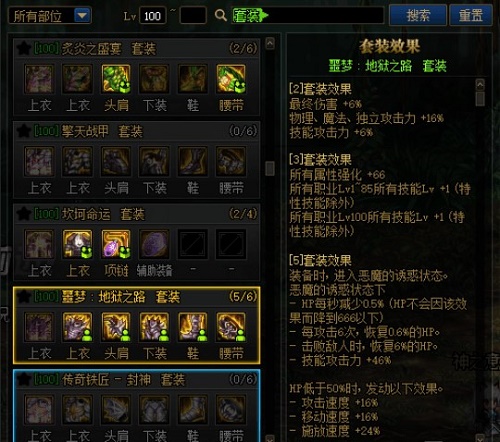500x442 pixels.
Task: Click the 搜索 button
Action: point(418,15)
